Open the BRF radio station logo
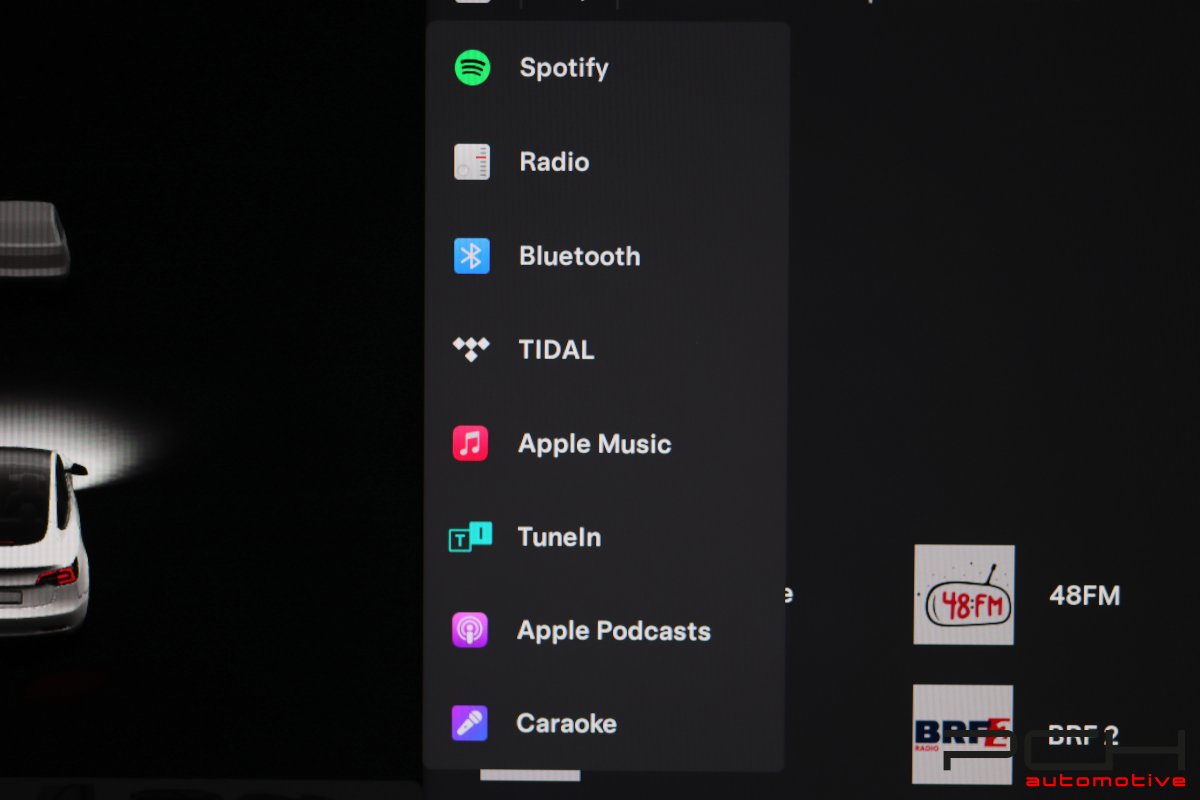The image size is (1200, 800). pos(963,734)
